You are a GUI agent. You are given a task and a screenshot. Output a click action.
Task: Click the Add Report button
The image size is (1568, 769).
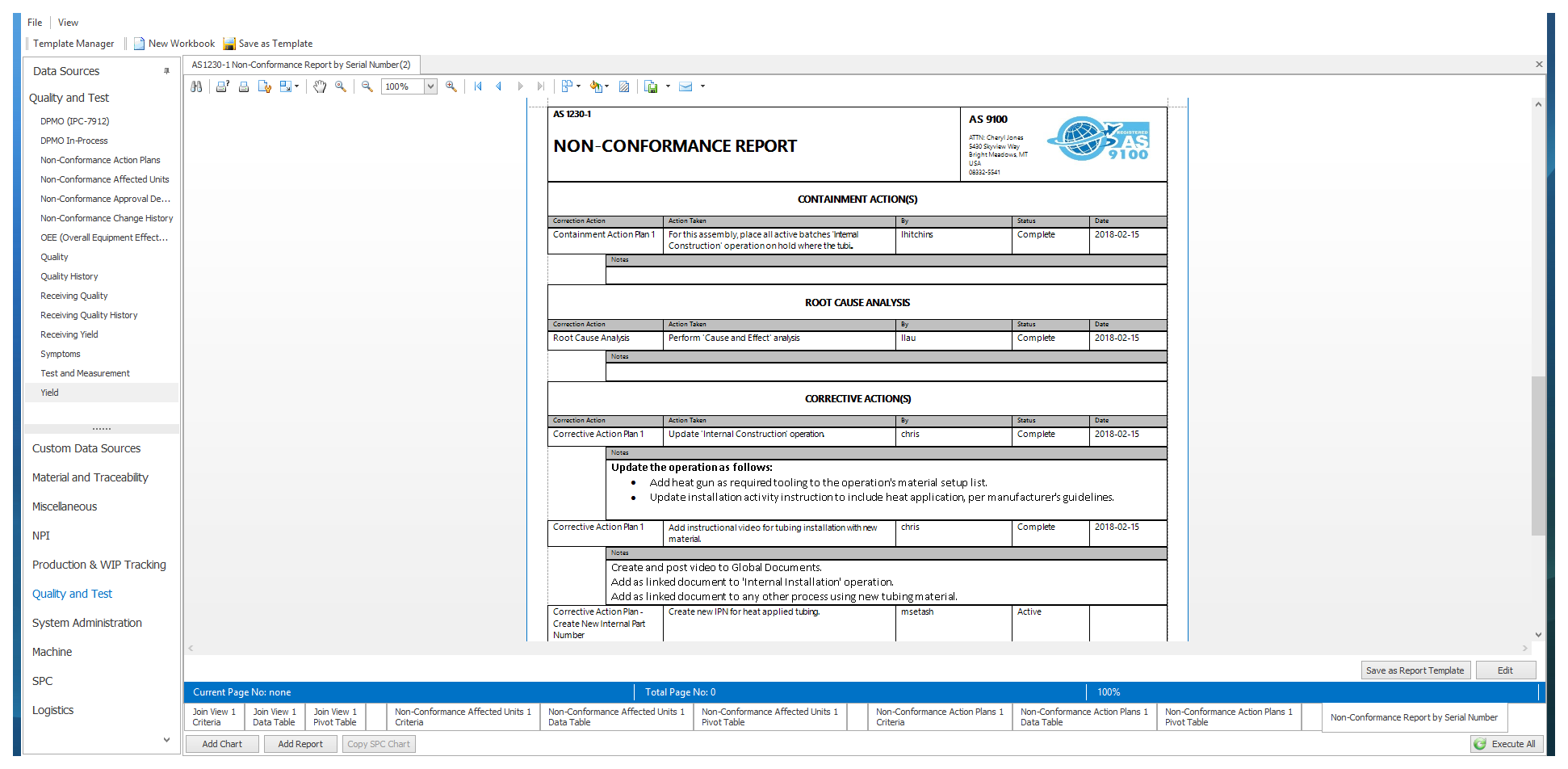tap(300, 744)
